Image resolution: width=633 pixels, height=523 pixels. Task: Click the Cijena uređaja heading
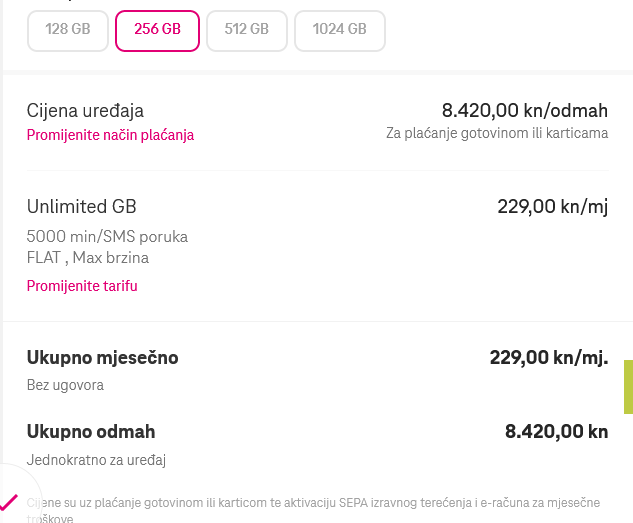pyautogui.click(x=92, y=110)
